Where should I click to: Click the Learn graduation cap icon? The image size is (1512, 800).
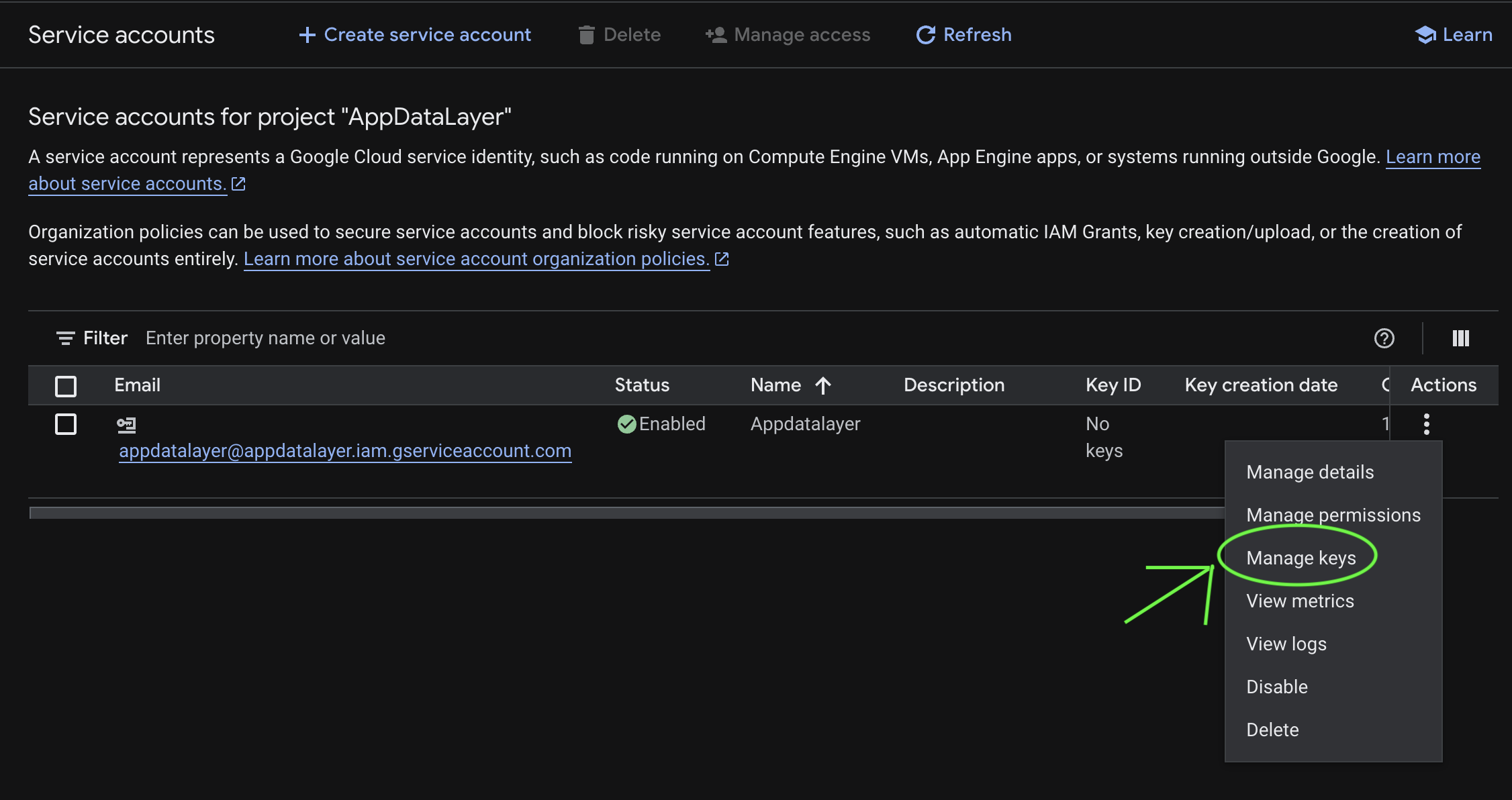click(1425, 35)
